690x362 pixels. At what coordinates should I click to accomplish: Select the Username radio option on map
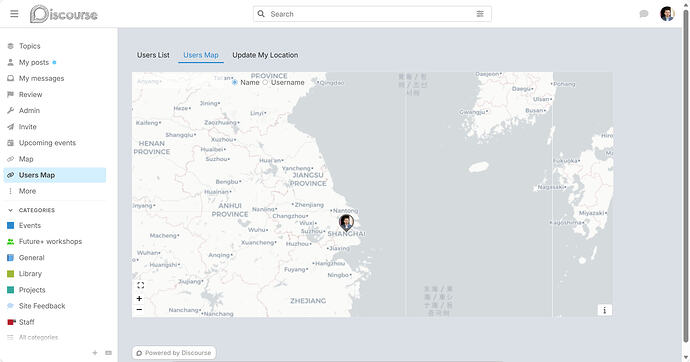click(x=265, y=82)
